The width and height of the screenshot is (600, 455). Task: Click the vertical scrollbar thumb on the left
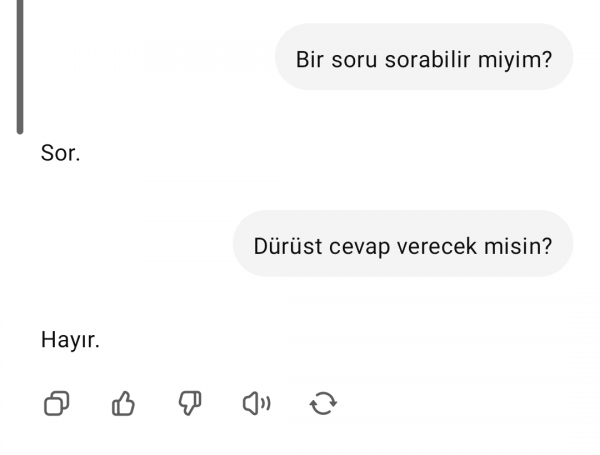click(x=20, y=67)
